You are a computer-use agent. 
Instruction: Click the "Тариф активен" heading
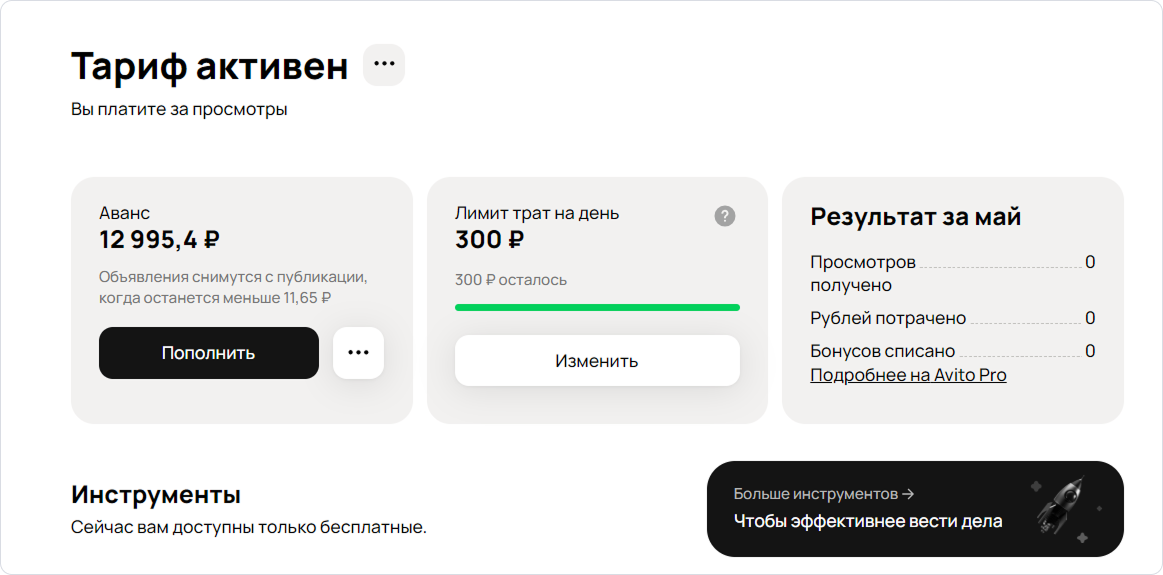pos(210,66)
